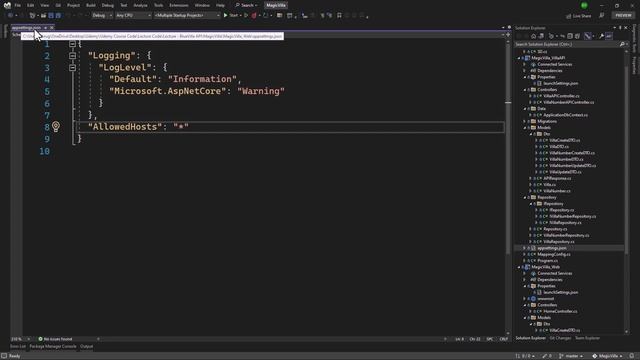The image size is (640, 360).
Task: Select VillaNumberAPIController.cs in Solution Explorer
Action: tap(569, 102)
